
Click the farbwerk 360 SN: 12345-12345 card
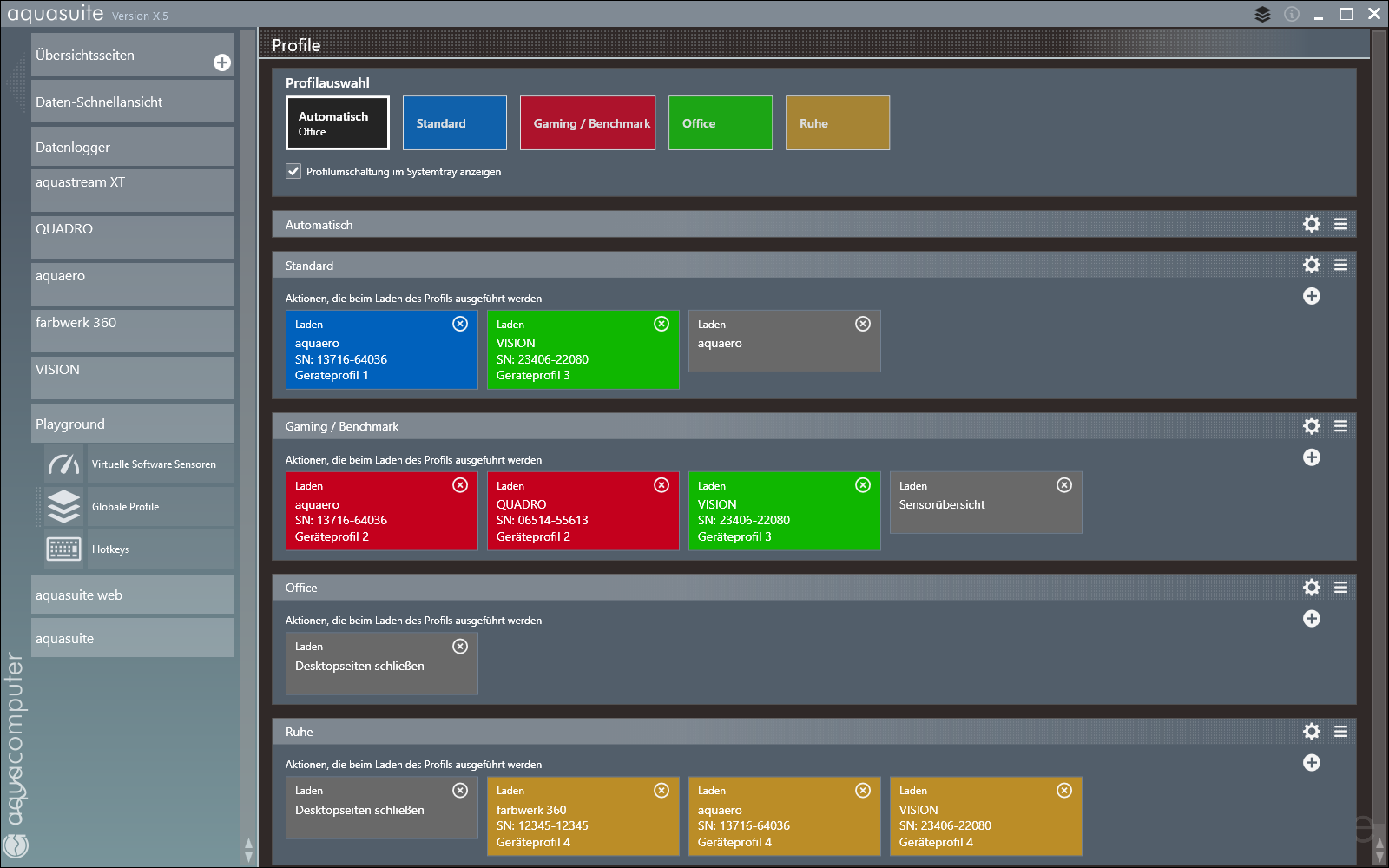click(x=583, y=817)
